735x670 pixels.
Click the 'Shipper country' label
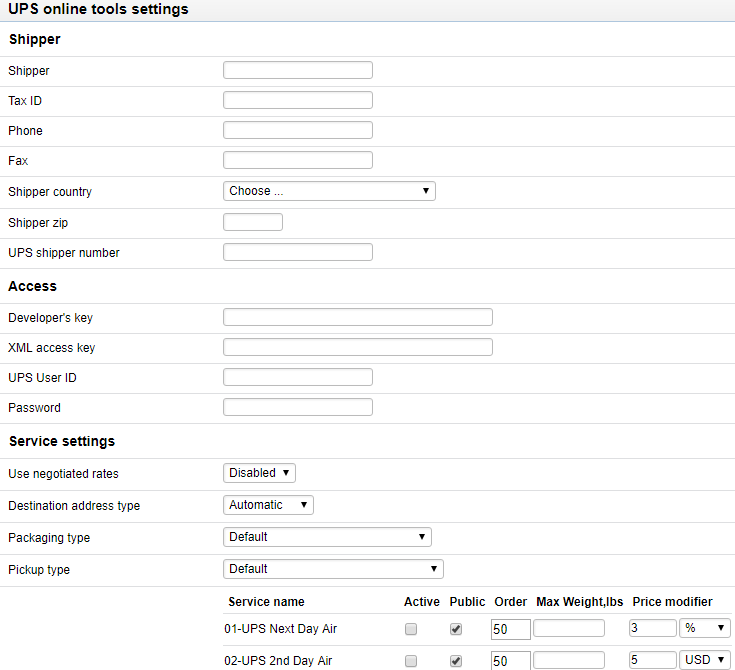pos(50,192)
